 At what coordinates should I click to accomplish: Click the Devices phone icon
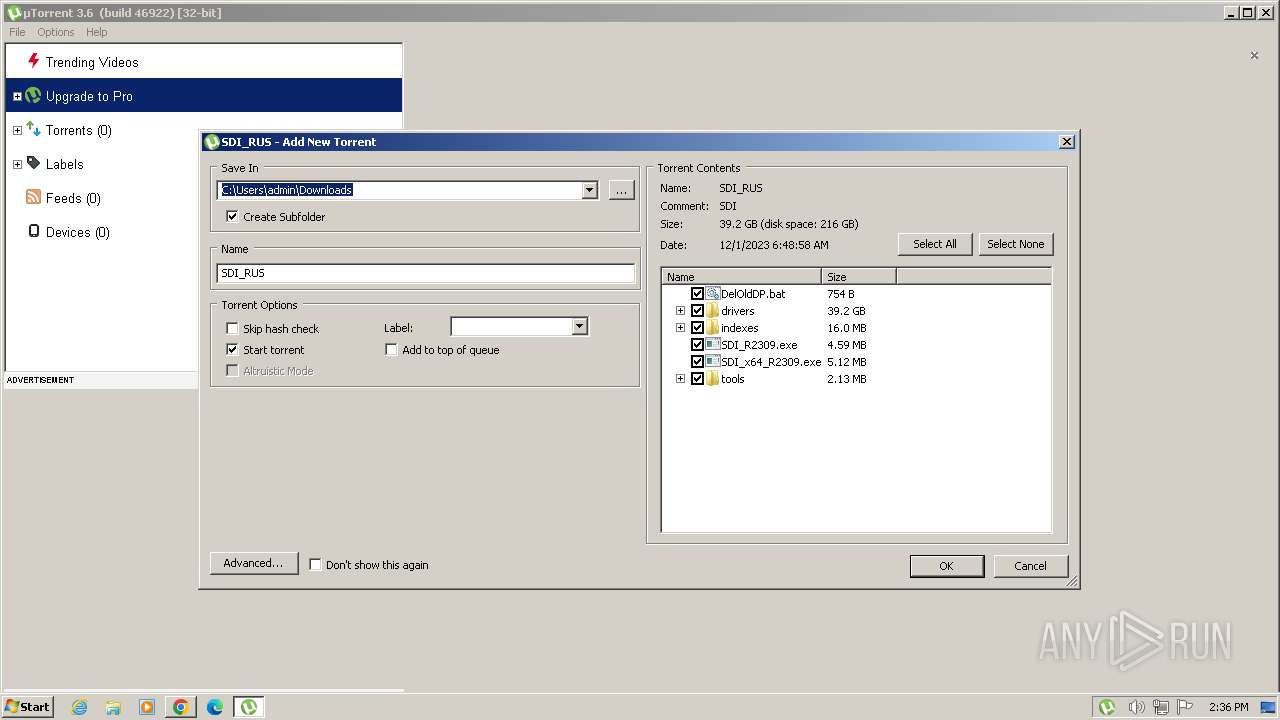[x=34, y=231]
